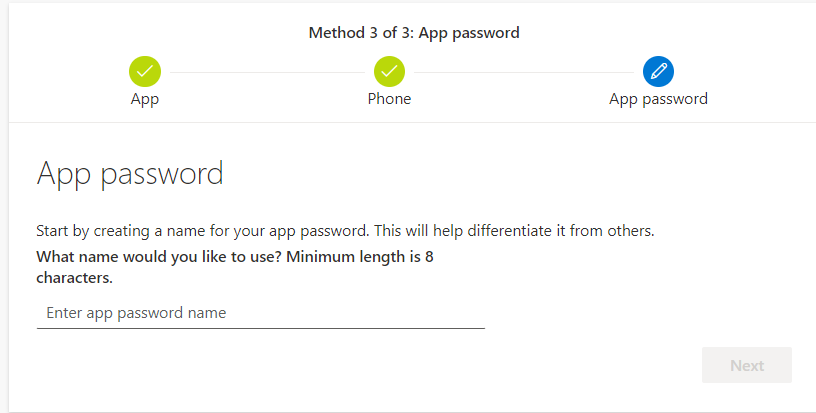Click the "Method 3 of 3" title text
Screen dimensions: 816x413
[x=357, y=33]
